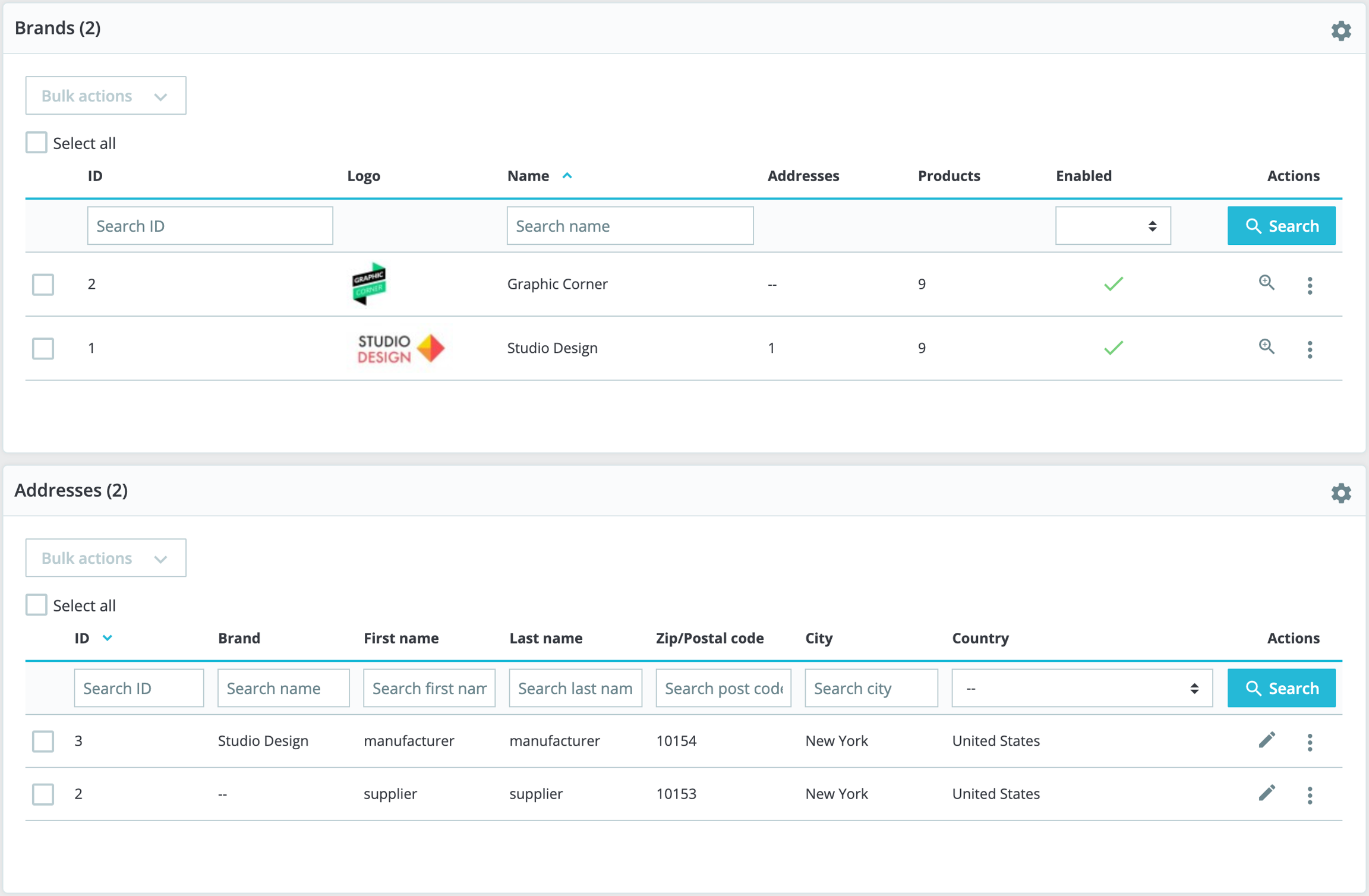Open more actions for address 2 row
1369x896 pixels.
1310,795
